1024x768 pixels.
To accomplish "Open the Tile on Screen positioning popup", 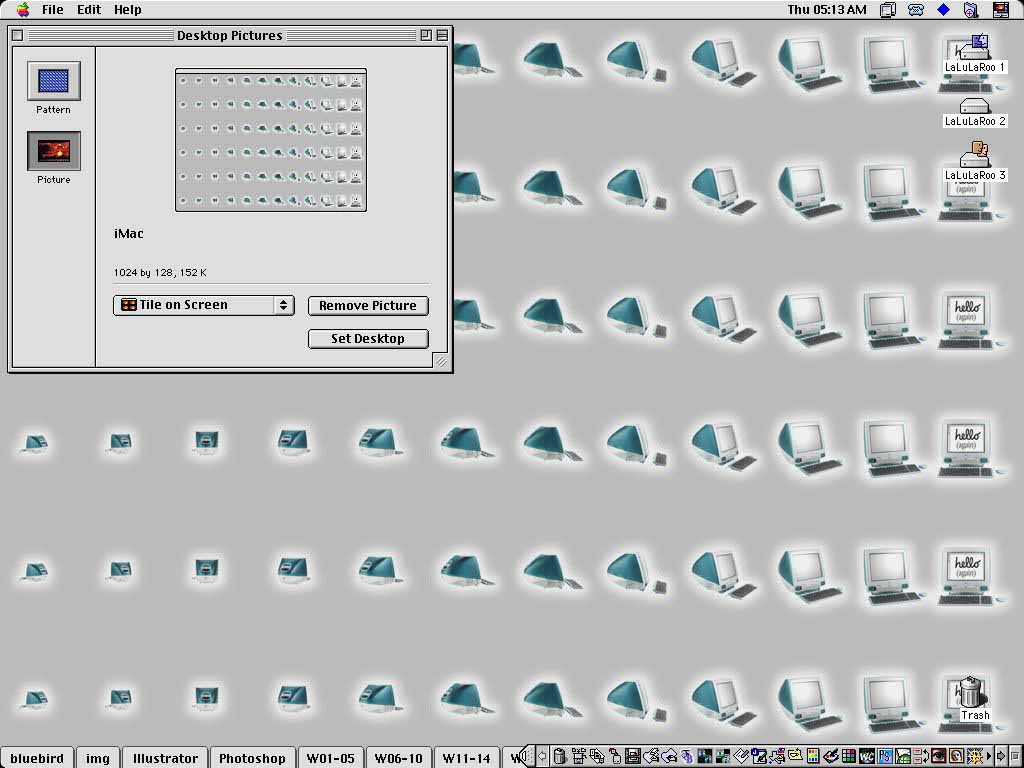I will [x=204, y=305].
